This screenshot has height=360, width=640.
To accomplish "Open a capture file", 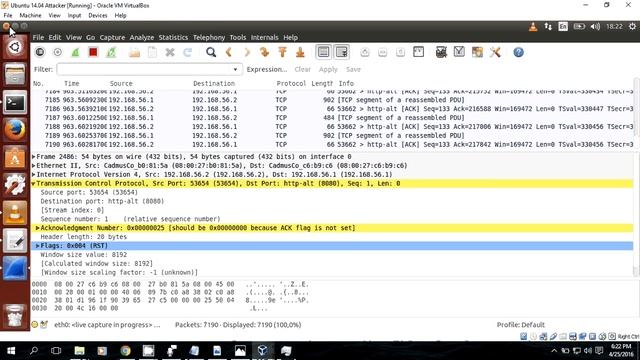I will (x=134, y=52).
